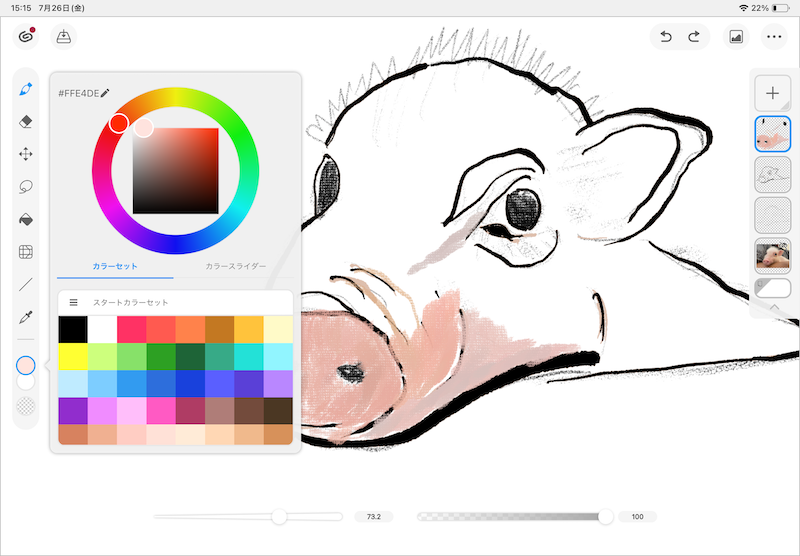Image resolution: width=800 pixels, height=556 pixels.
Task: Switch to the カラーセット tab
Action: (115, 266)
